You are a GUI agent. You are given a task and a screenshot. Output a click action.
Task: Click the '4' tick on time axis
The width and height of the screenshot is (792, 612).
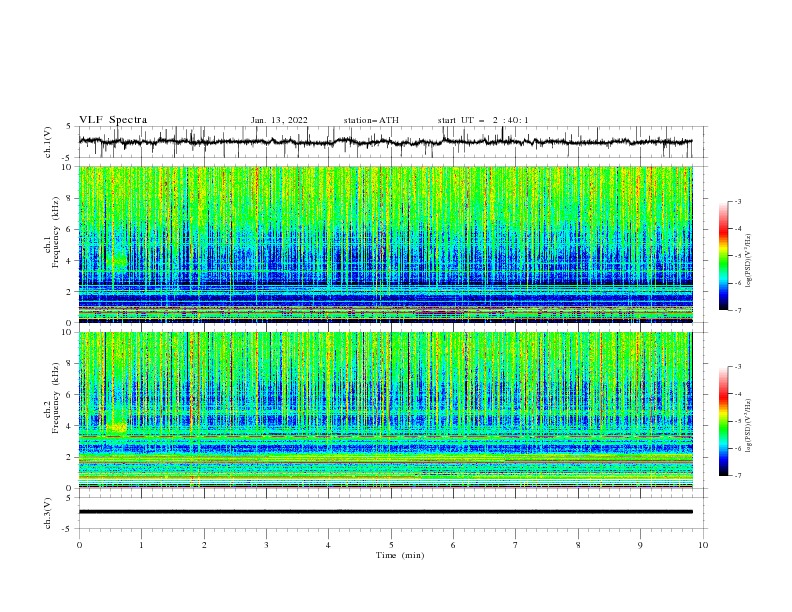coord(328,545)
